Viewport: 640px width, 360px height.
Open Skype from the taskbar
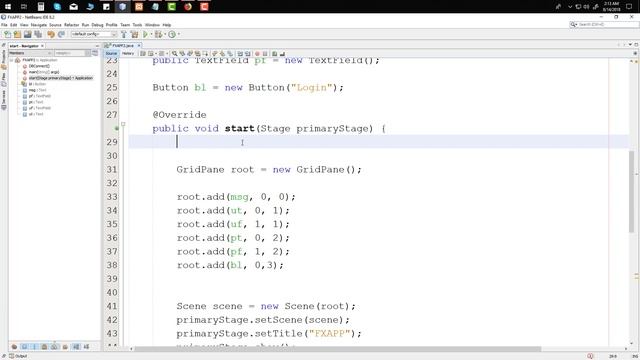[x=57, y=7]
